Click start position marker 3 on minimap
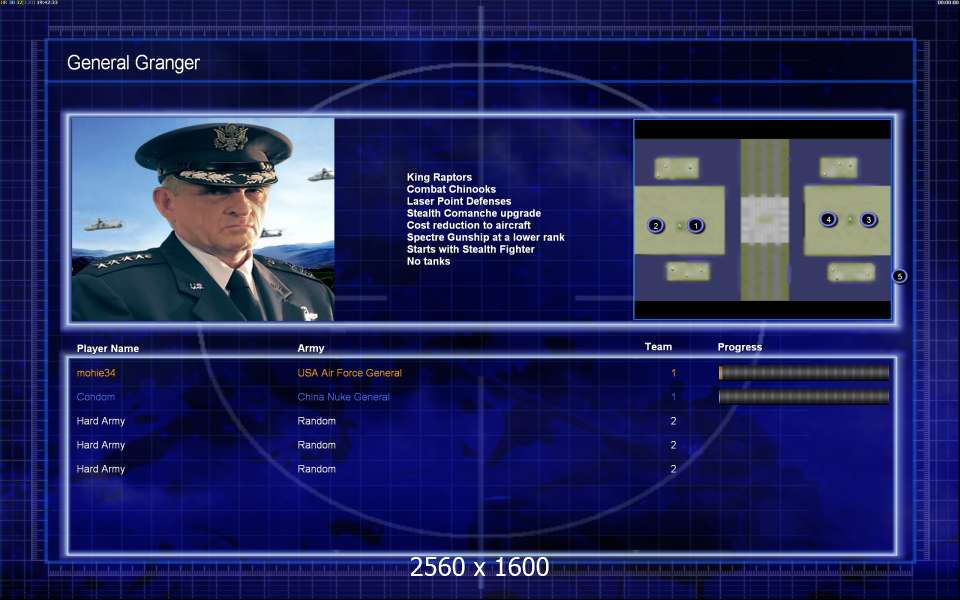Viewport: 960px width, 600px height. tap(868, 220)
